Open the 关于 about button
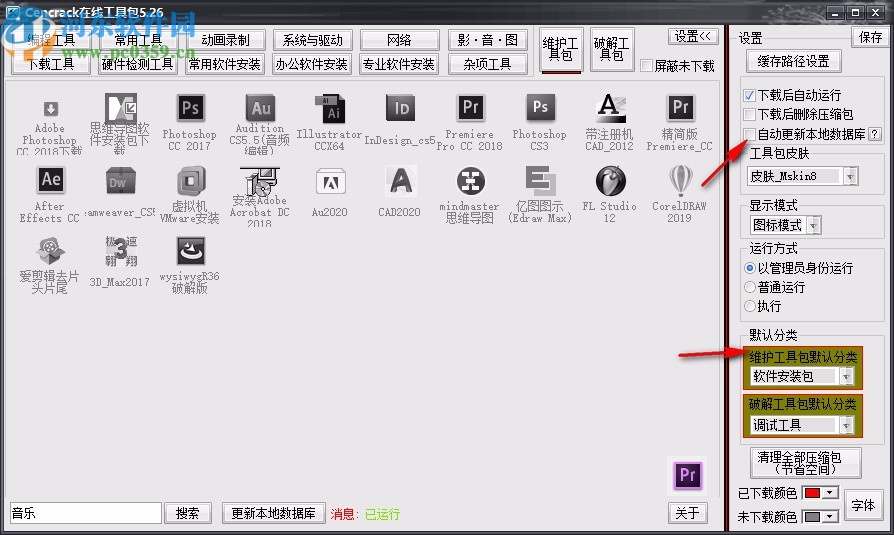 coord(687,513)
